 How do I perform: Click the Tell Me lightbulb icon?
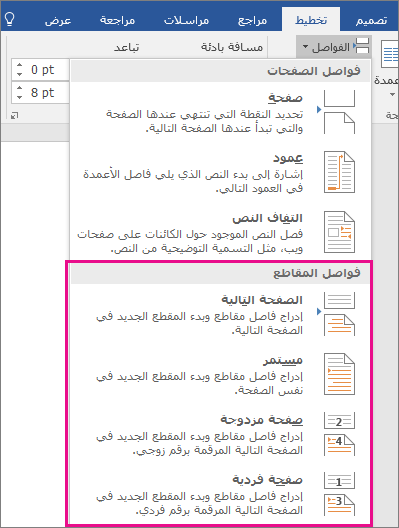[9, 19]
